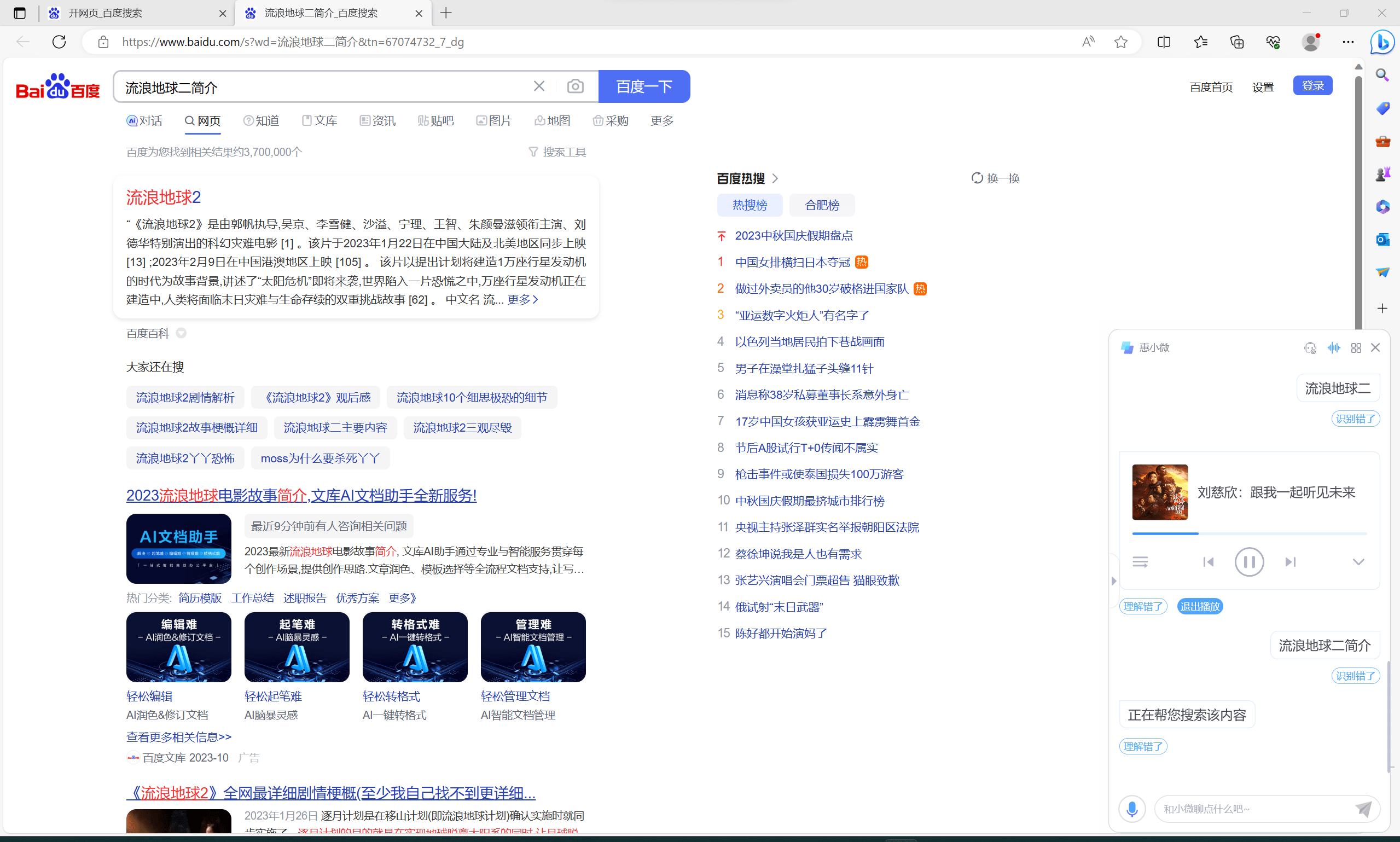Image resolution: width=1400 pixels, height=842 pixels.
Task: Open the favorites list icon
Action: [x=1200, y=42]
